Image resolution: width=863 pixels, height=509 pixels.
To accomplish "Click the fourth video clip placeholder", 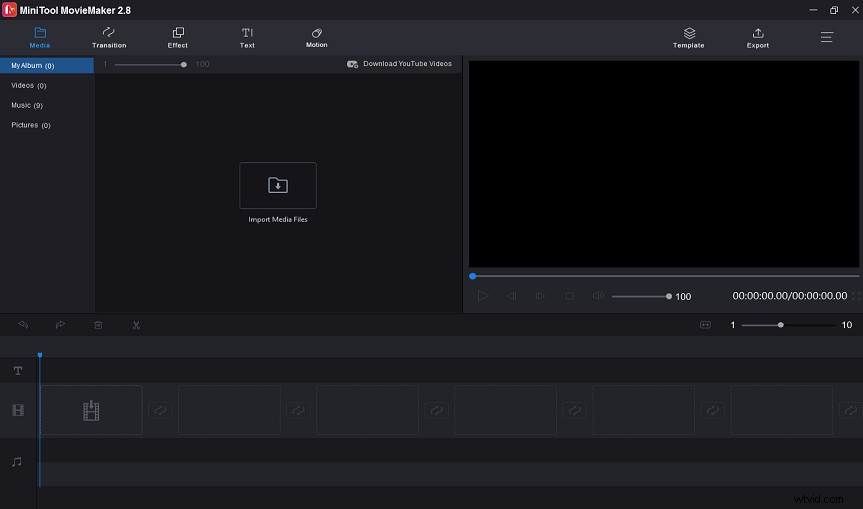I will 505,411.
